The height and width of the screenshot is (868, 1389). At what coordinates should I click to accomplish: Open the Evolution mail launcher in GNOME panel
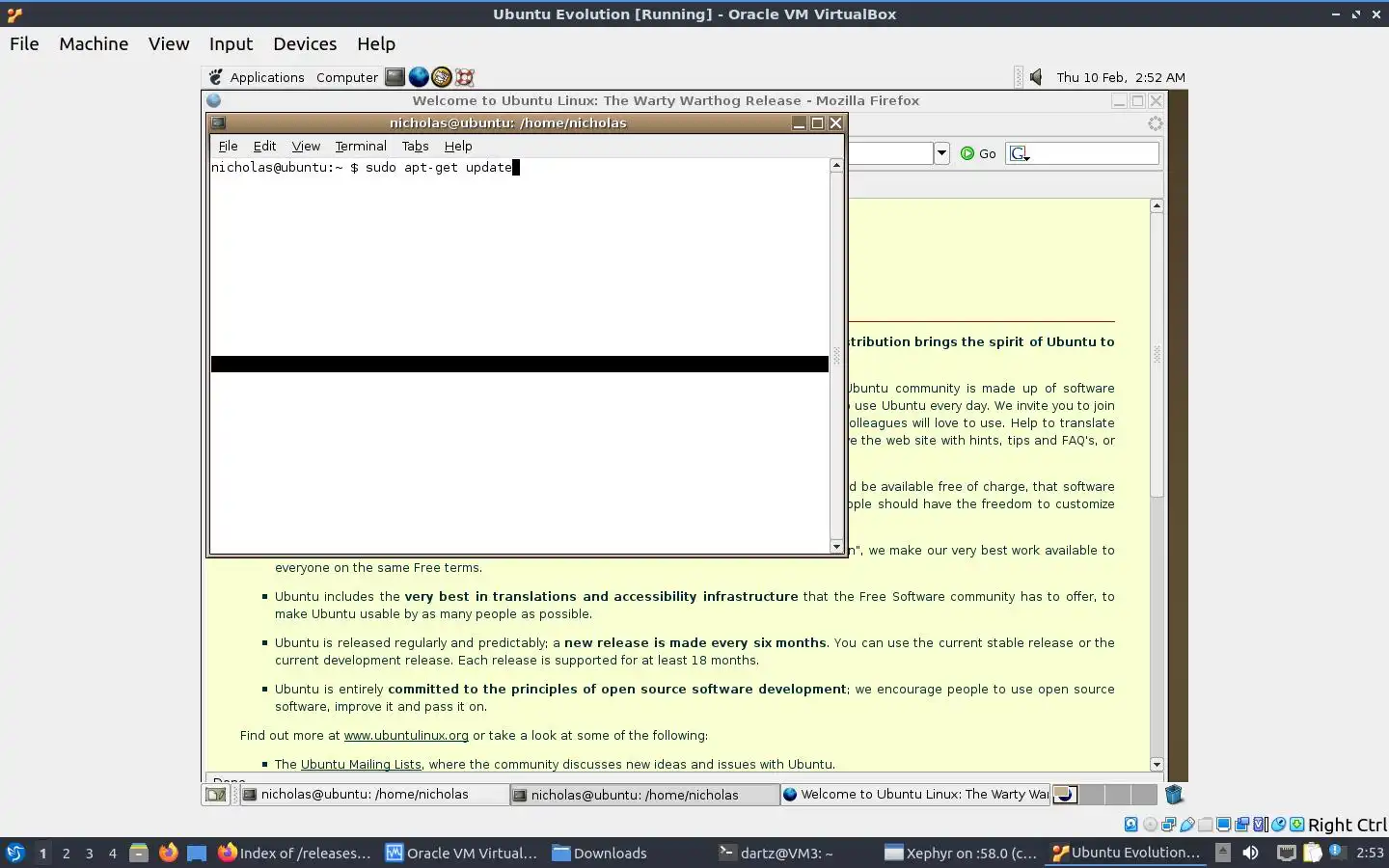click(442, 77)
